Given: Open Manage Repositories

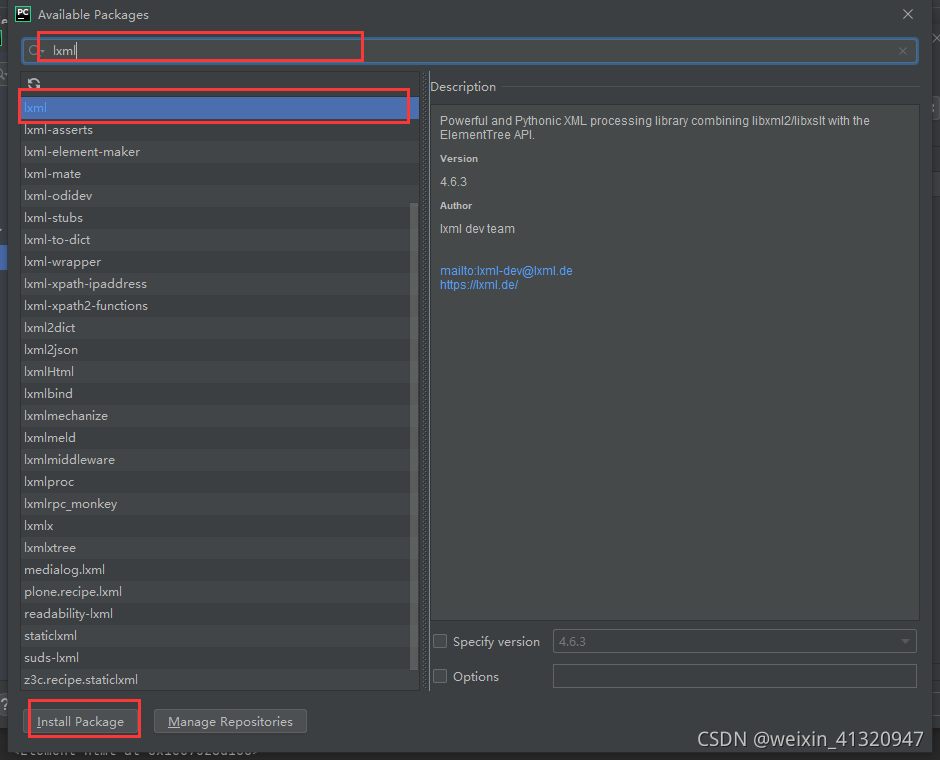Looking at the screenshot, I should (230, 721).
